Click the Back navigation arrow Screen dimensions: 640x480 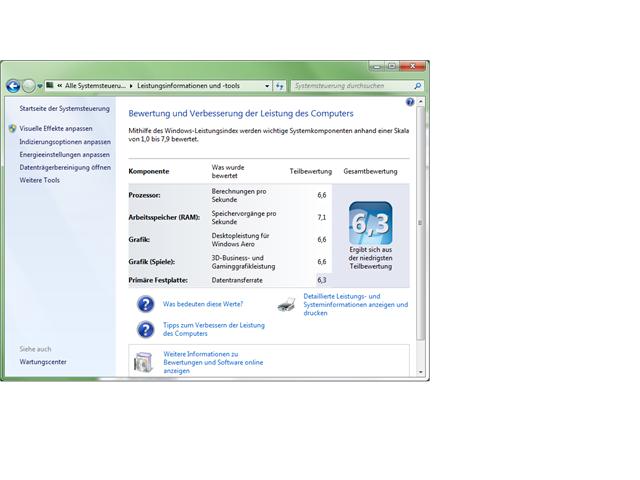tap(13, 86)
